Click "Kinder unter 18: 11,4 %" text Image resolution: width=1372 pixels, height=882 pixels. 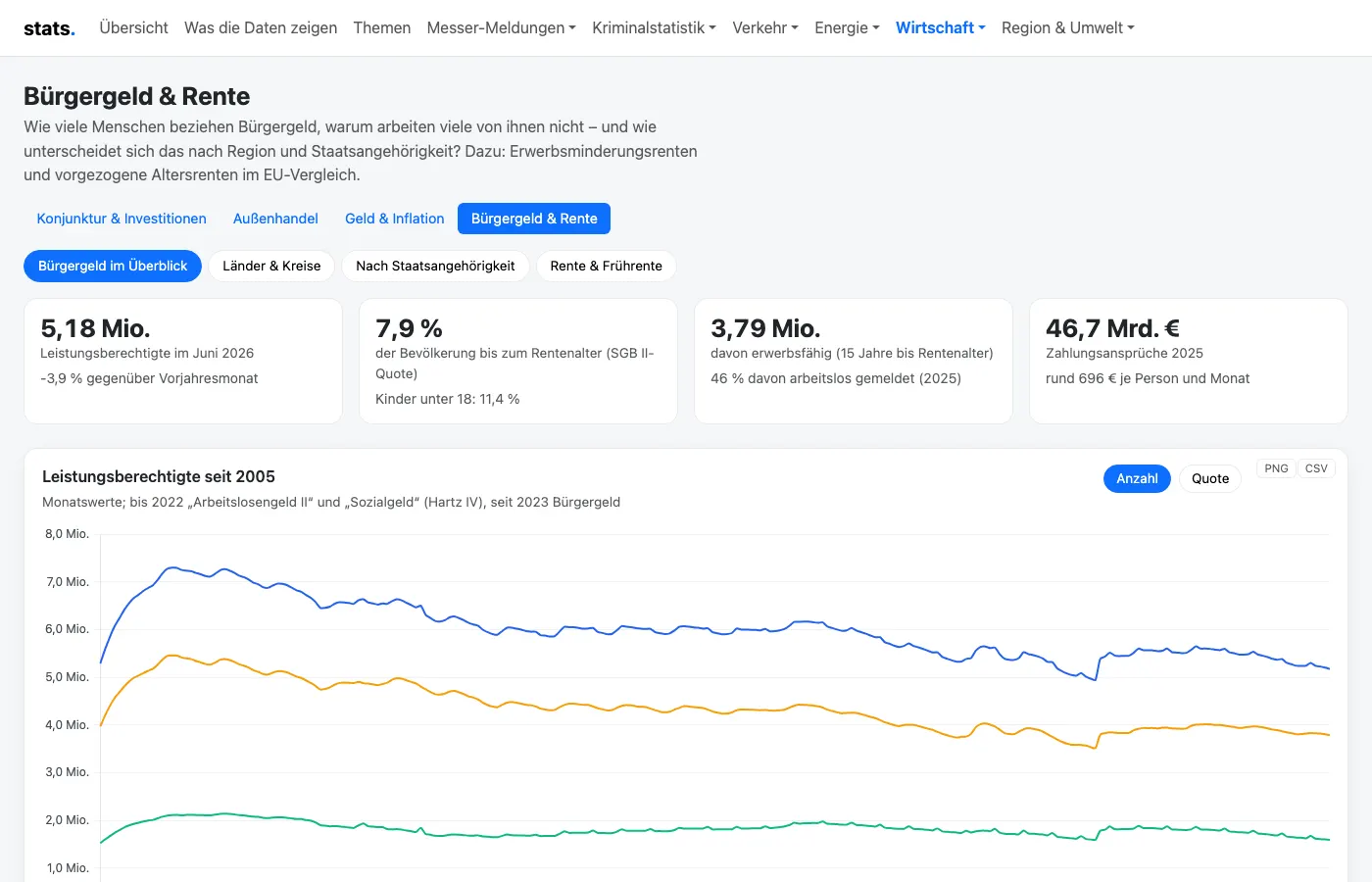448,399
